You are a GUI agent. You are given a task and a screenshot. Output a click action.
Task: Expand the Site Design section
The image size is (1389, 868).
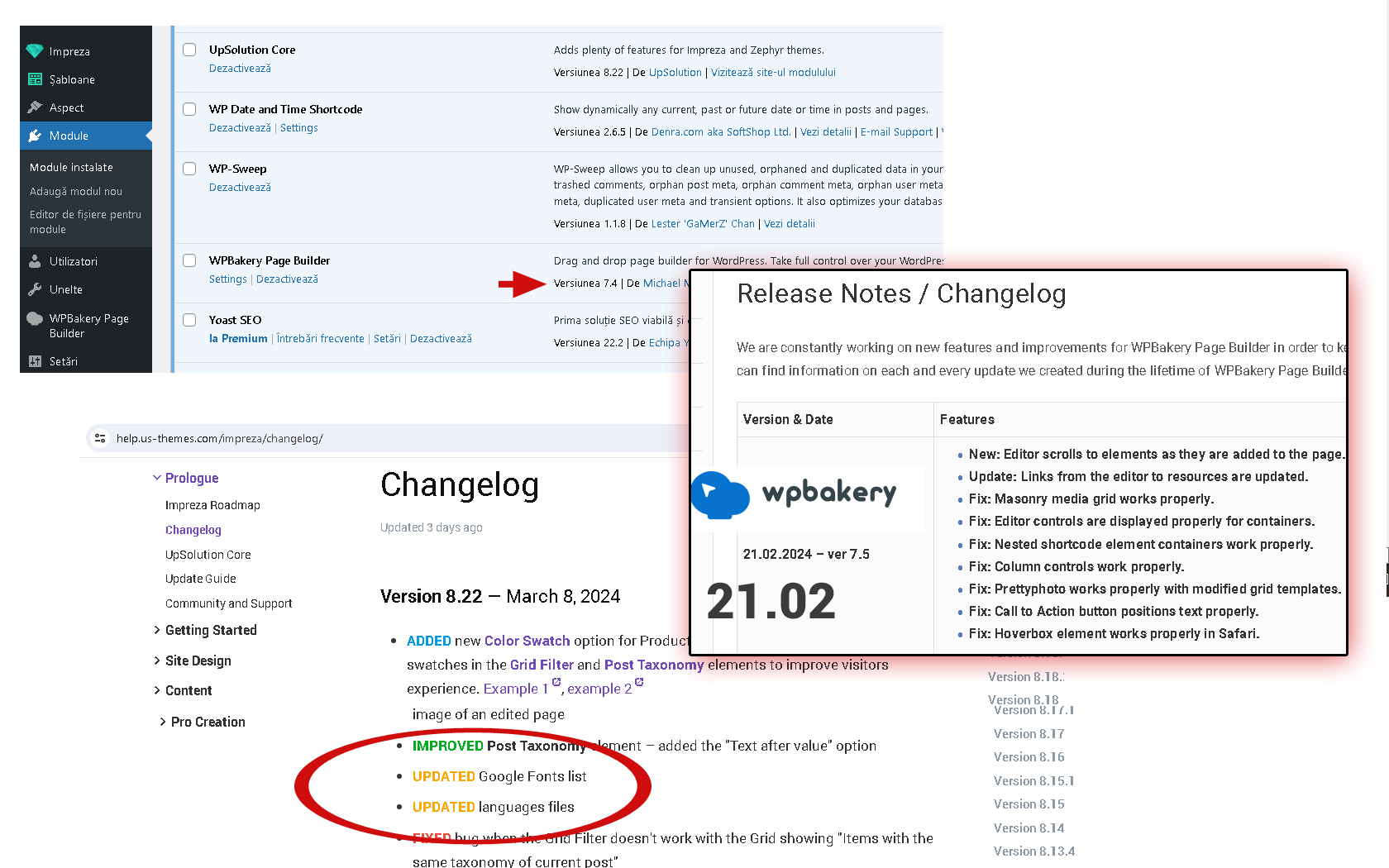tap(157, 661)
